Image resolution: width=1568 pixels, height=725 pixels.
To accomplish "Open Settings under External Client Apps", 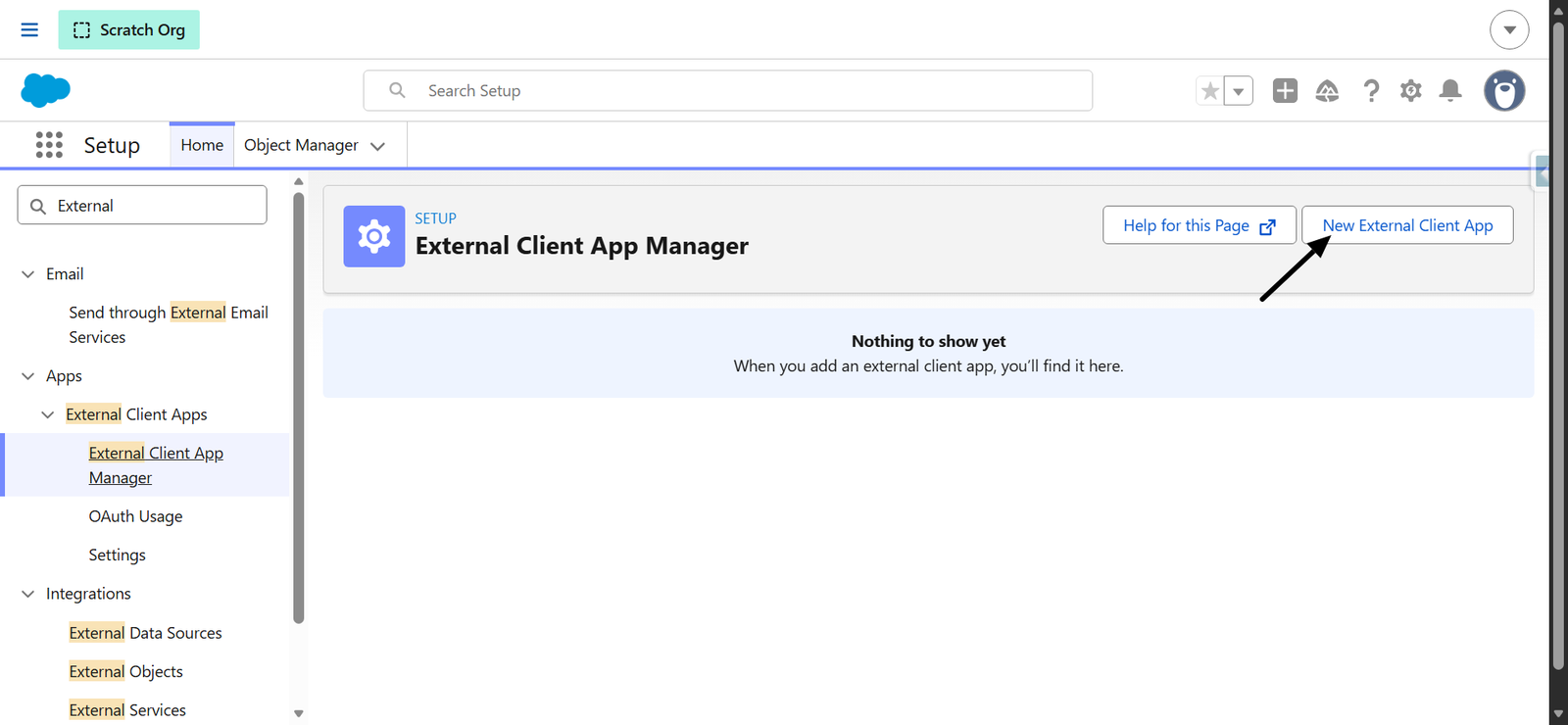I will (117, 555).
